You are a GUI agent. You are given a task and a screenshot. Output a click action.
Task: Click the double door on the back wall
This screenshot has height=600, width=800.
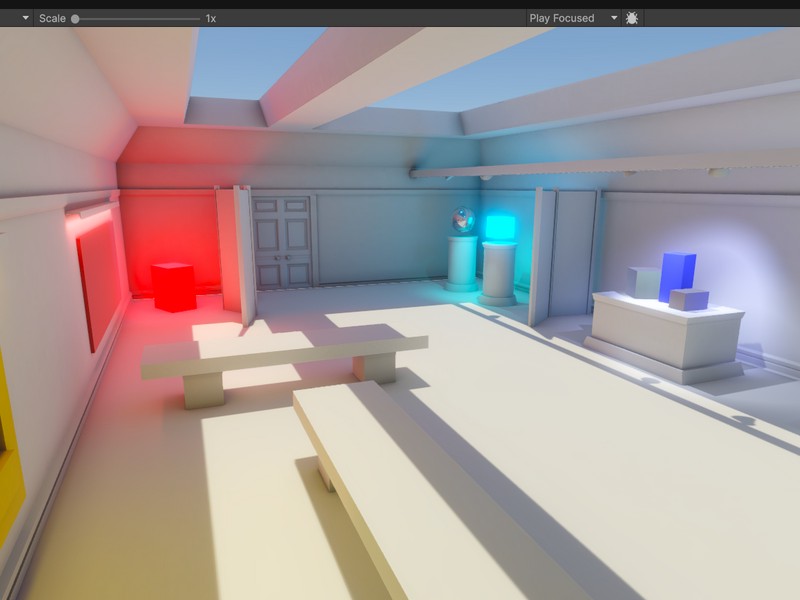[x=281, y=242]
